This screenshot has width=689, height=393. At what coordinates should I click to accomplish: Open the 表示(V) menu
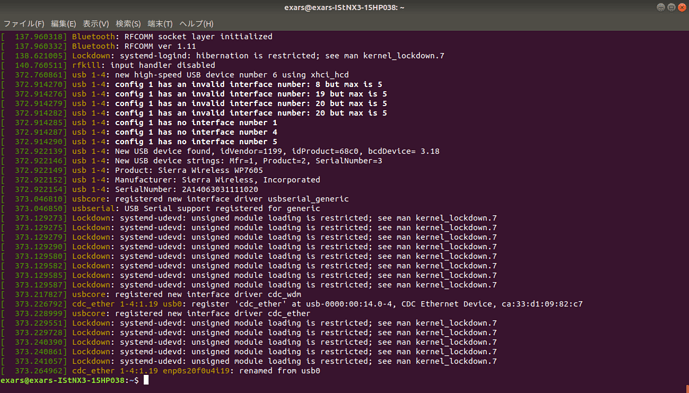click(x=96, y=24)
